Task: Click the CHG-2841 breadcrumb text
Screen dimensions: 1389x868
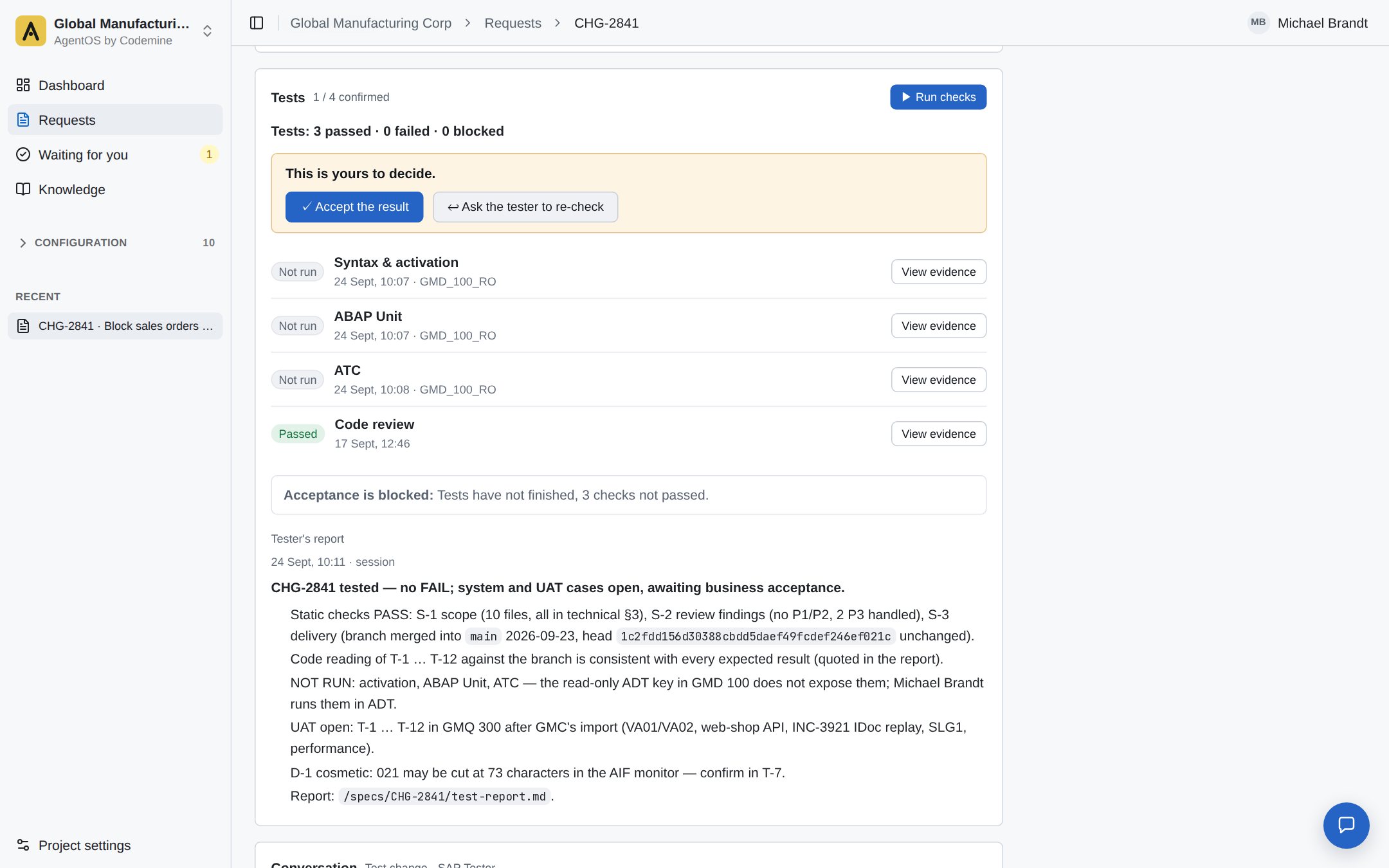Action: [x=606, y=23]
